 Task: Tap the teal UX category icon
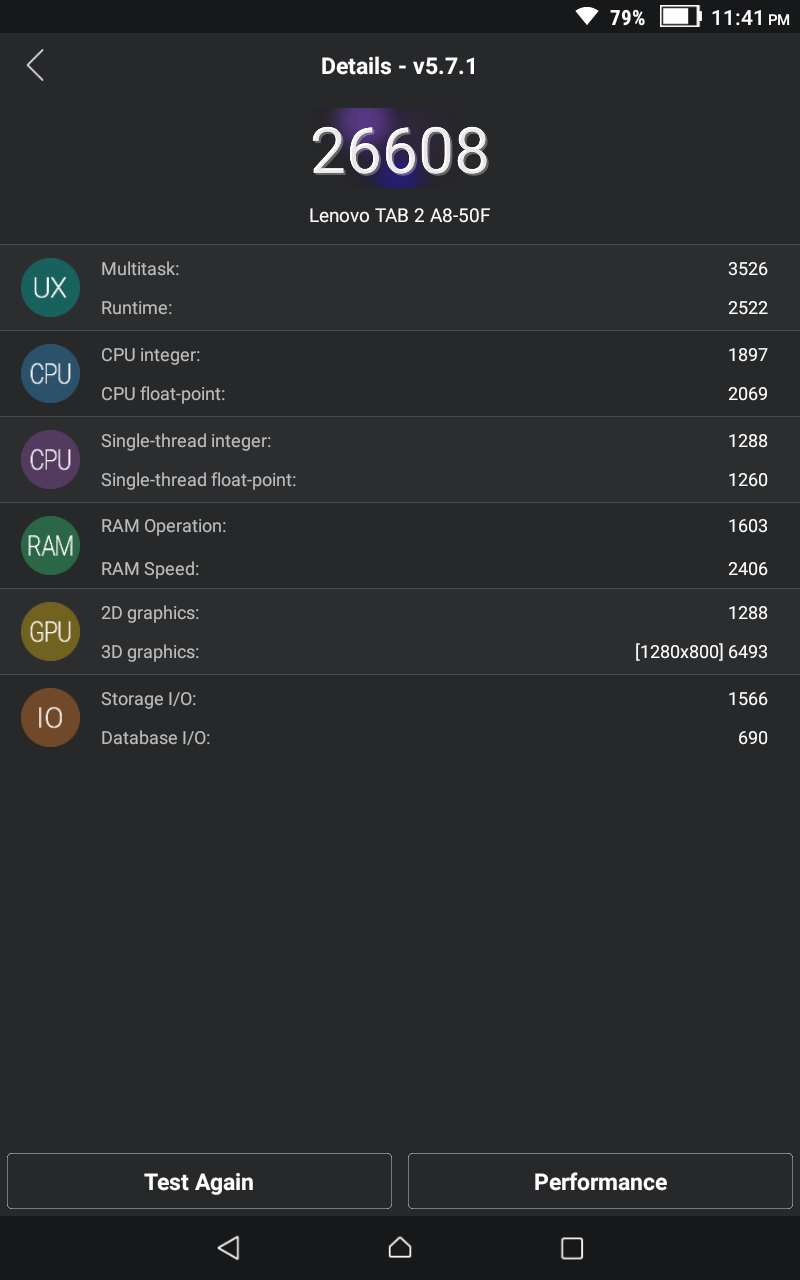50,288
